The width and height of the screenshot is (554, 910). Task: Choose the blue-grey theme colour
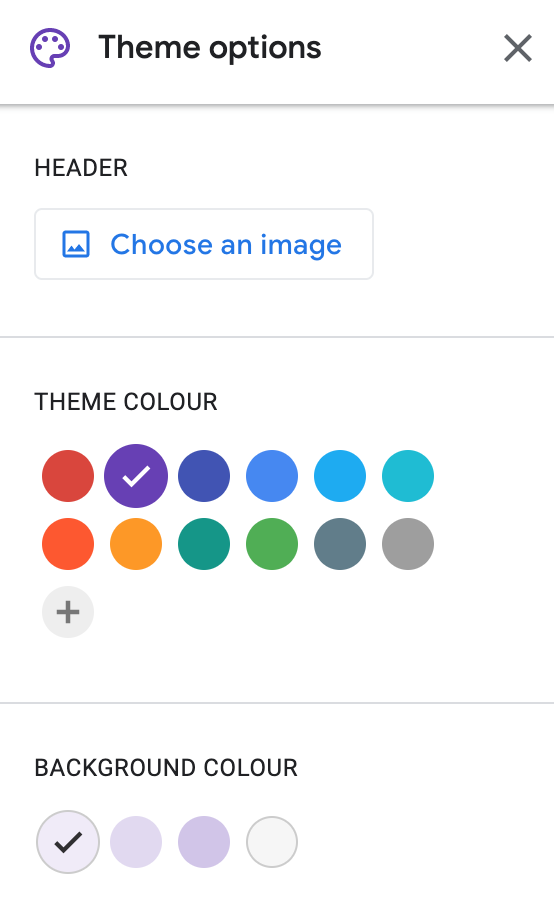[x=340, y=544]
